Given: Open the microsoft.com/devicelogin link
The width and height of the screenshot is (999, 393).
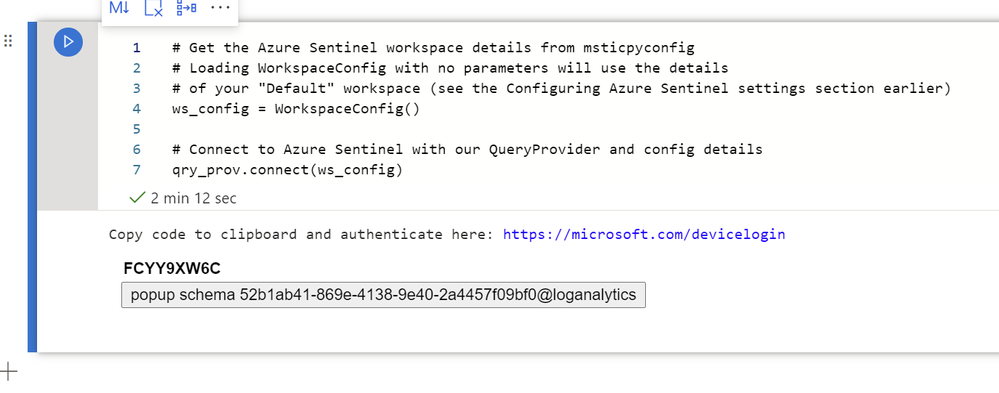Looking at the screenshot, I should click(x=644, y=234).
